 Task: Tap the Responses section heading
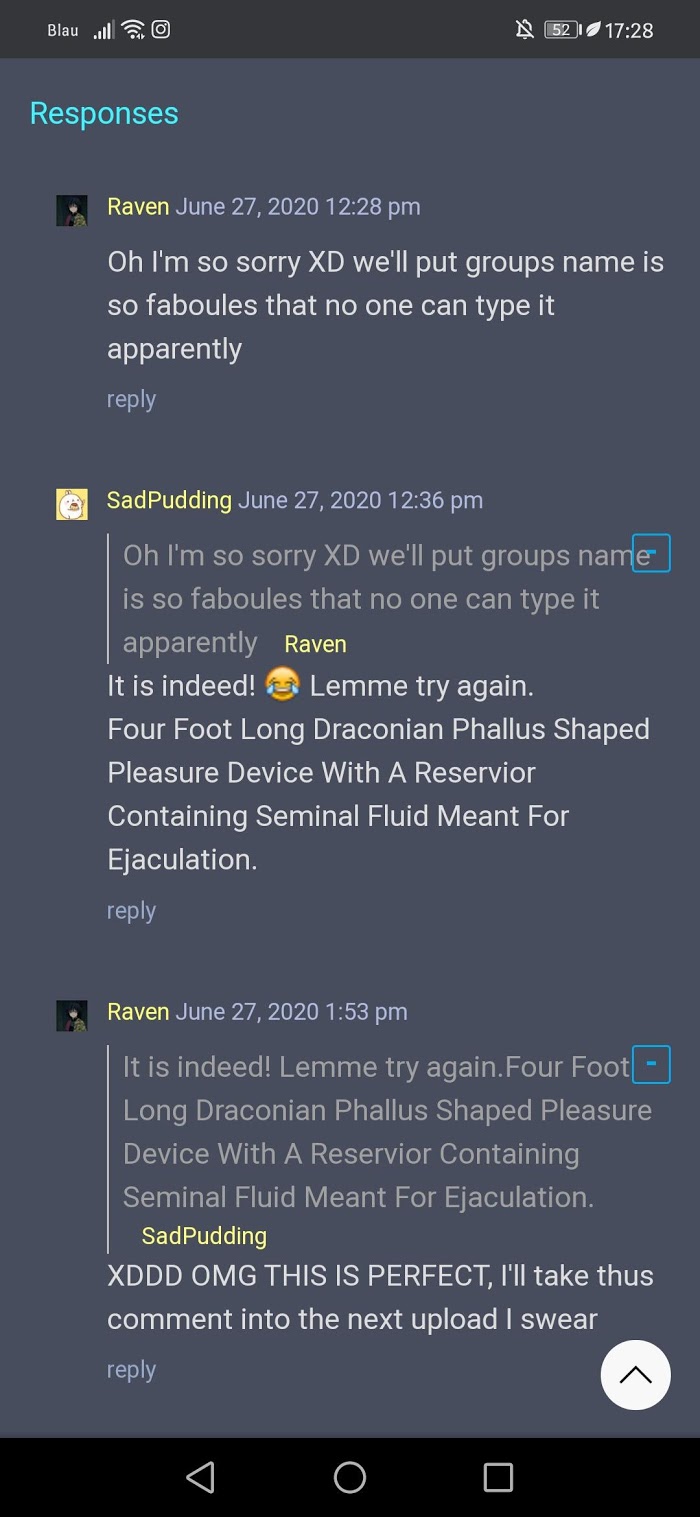(x=104, y=114)
